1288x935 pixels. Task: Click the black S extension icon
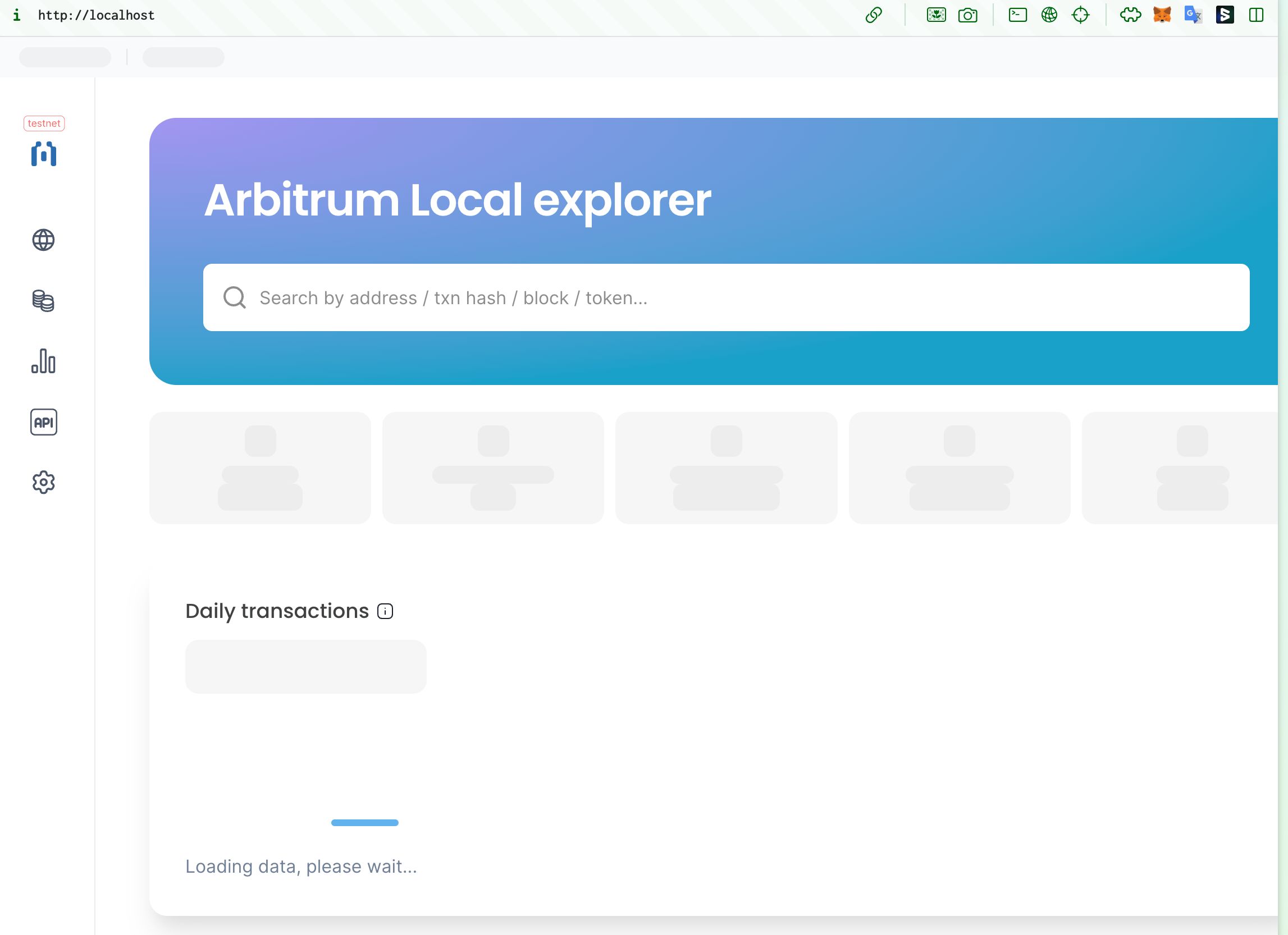pos(1225,15)
